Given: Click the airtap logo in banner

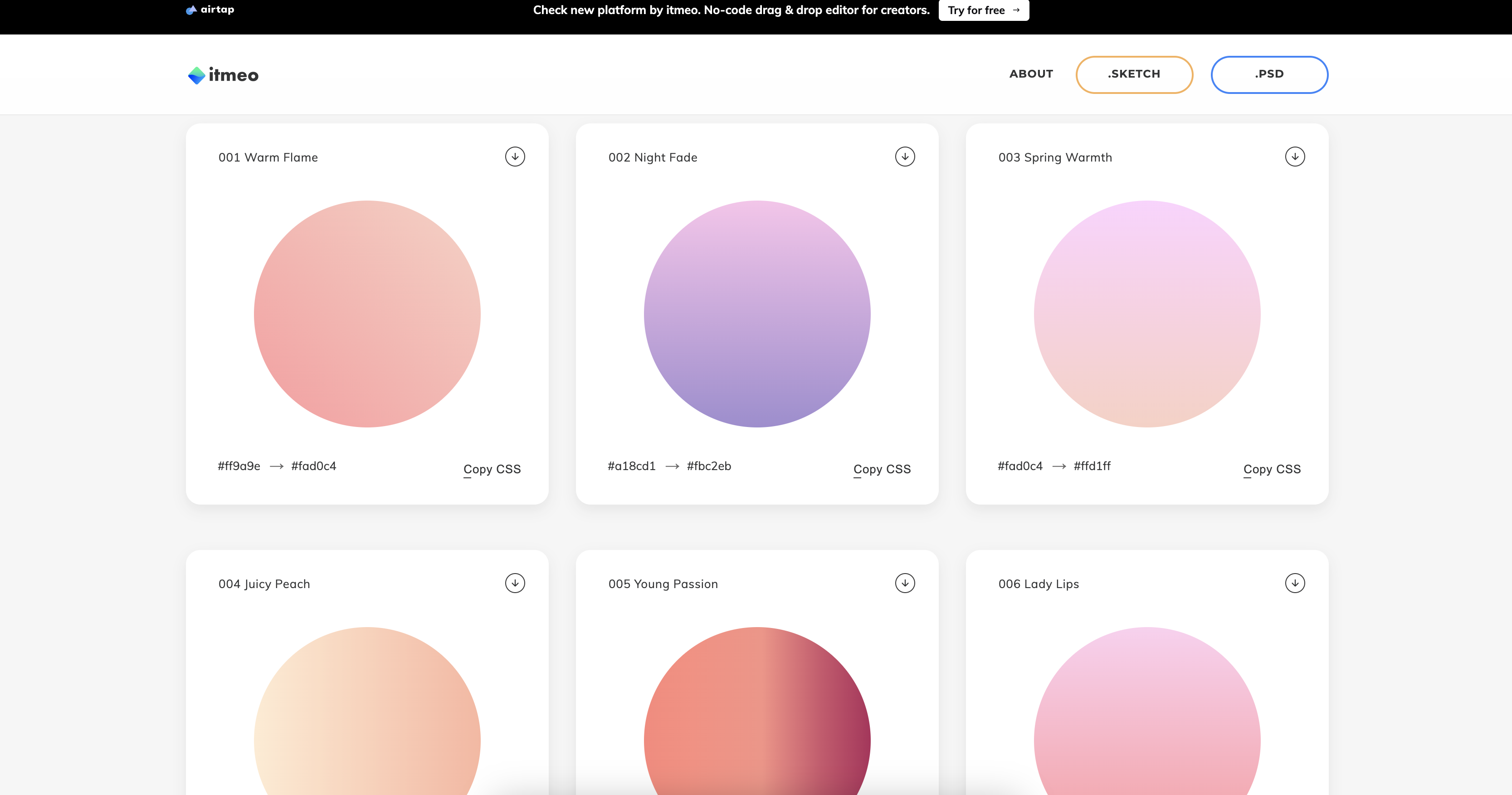Looking at the screenshot, I should 210,10.
